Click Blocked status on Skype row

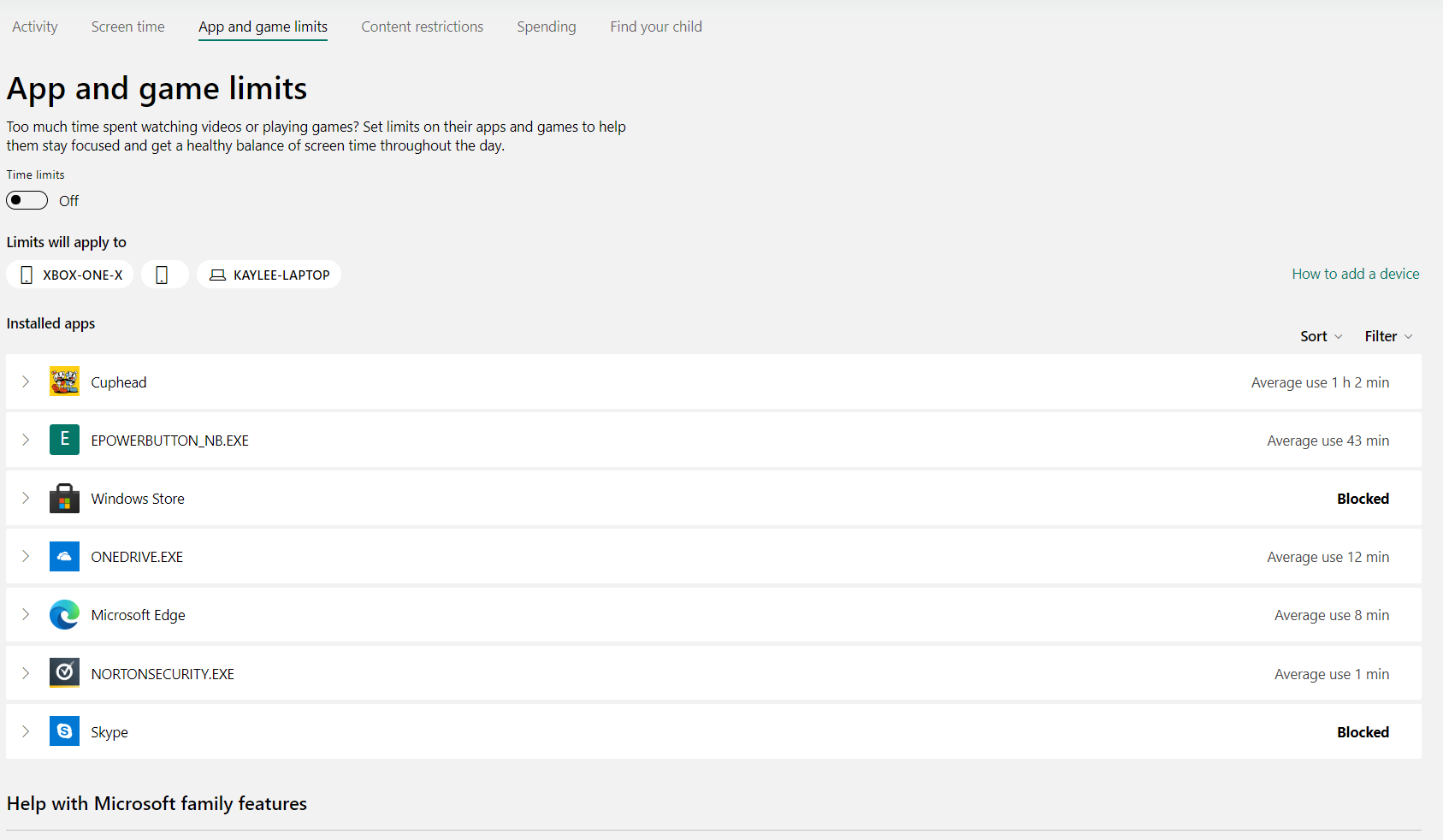[x=1363, y=732]
